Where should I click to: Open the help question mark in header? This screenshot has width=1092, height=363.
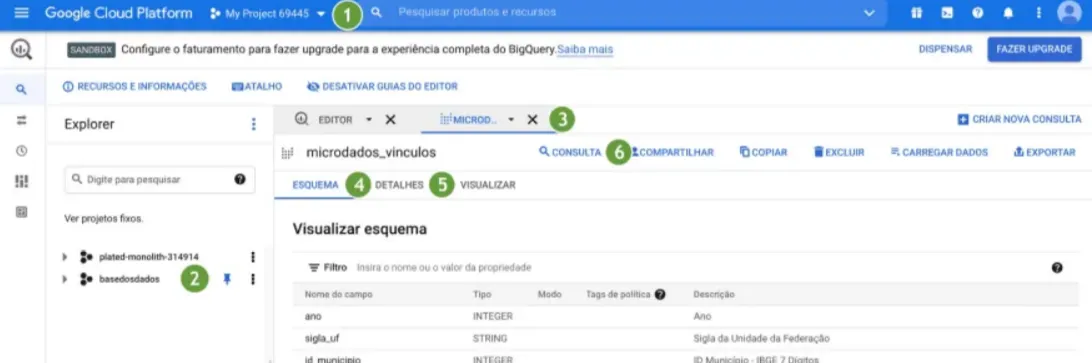pyautogui.click(x=978, y=13)
